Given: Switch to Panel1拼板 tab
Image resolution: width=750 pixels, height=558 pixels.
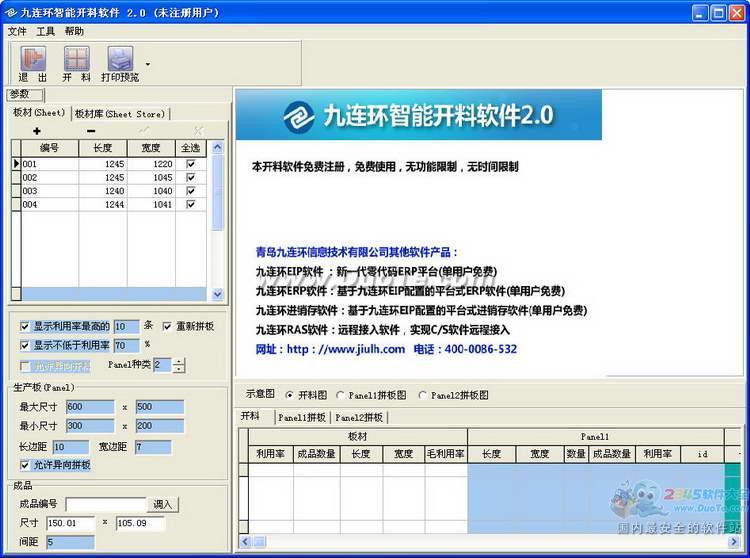Looking at the screenshot, I should (302, 417).
